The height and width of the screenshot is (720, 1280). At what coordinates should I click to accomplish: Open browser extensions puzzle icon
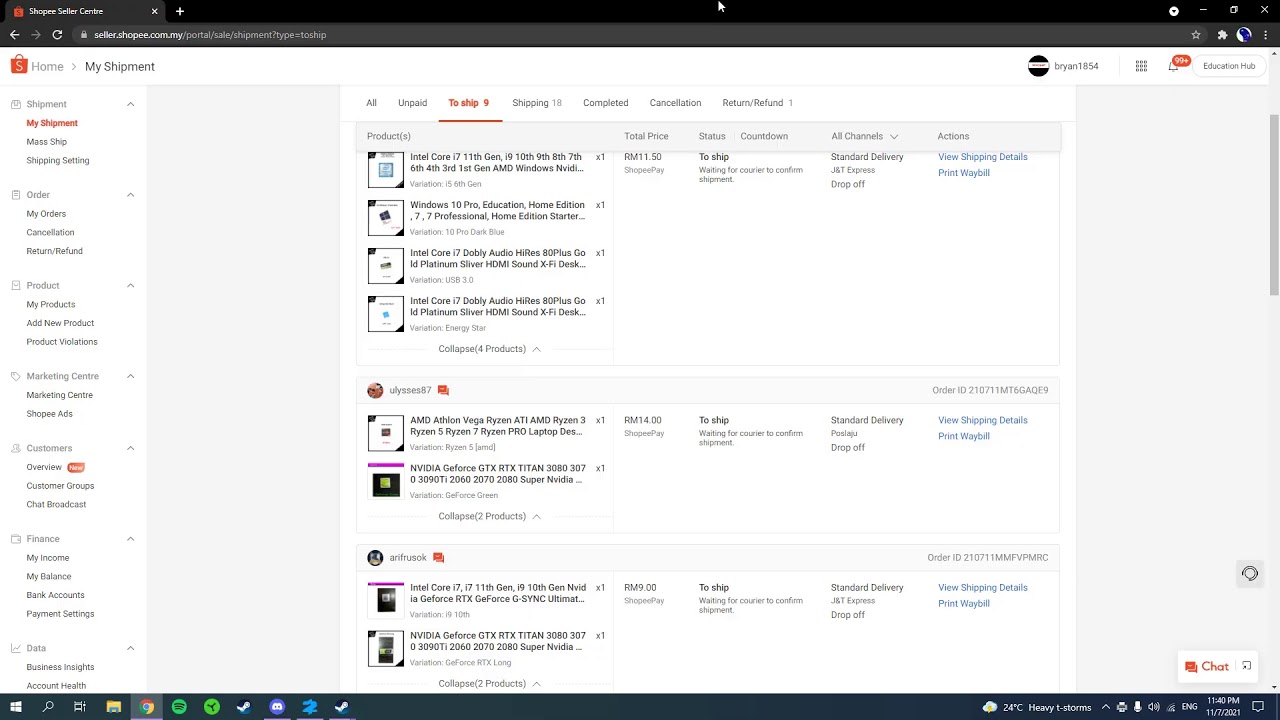point(1222,35)
